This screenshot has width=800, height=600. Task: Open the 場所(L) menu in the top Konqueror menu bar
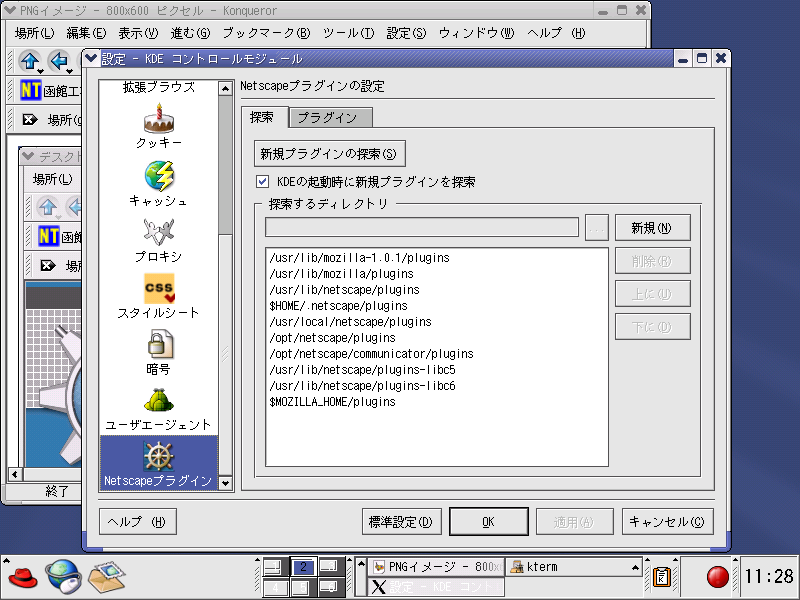(x=34, y=33)
